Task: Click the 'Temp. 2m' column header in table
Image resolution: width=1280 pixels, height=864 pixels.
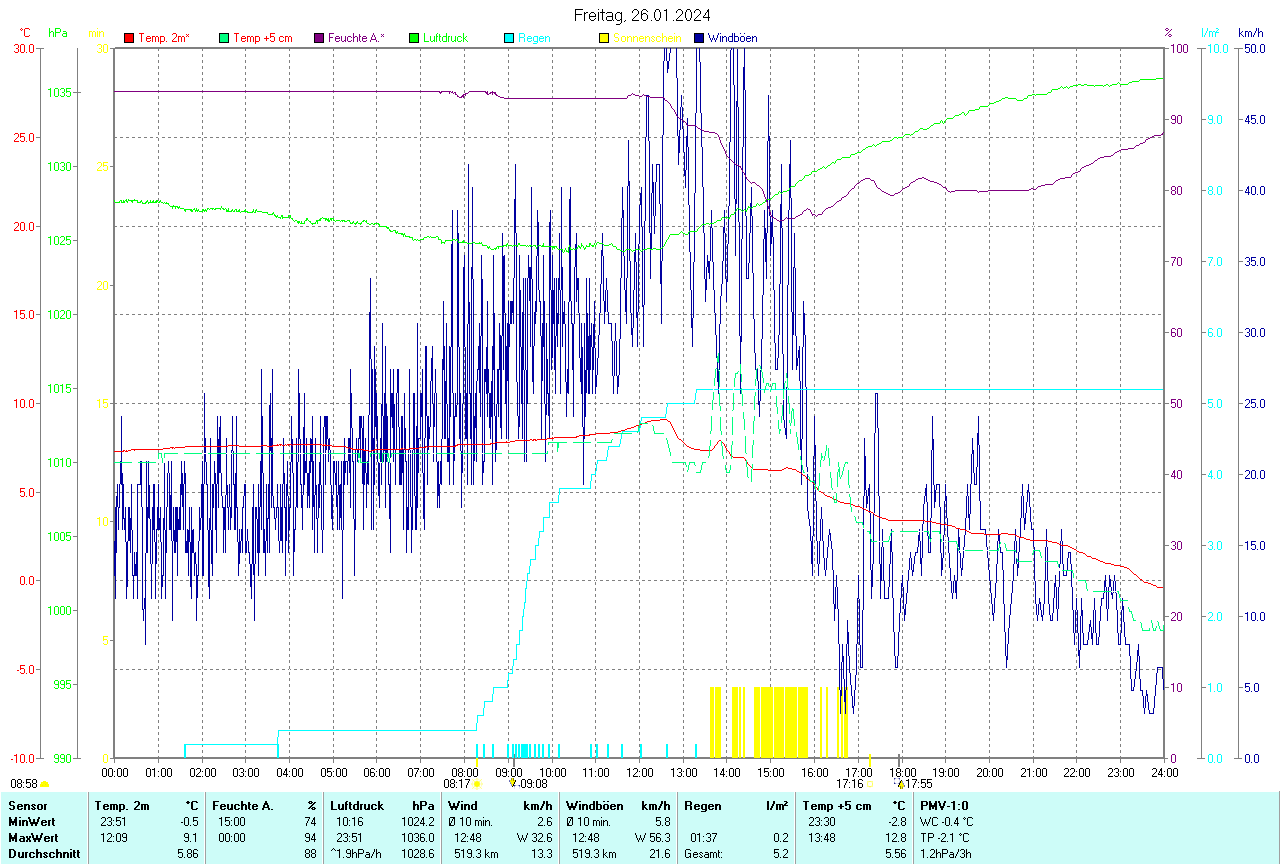Action: click(122, 805)
